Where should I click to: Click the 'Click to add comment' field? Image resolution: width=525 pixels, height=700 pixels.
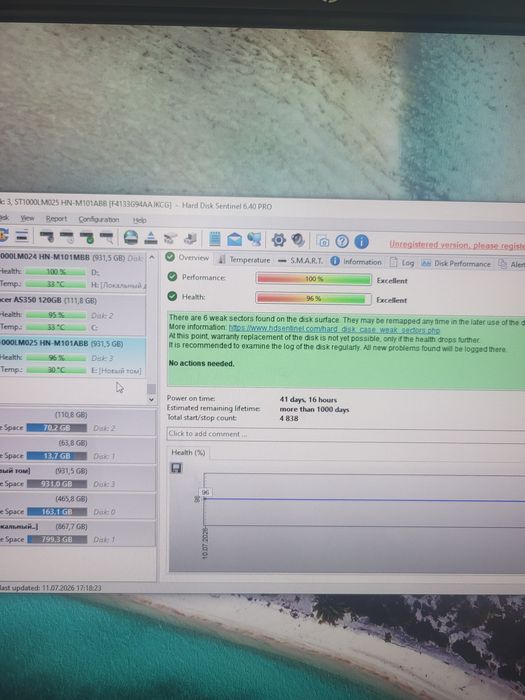[346, 435]
